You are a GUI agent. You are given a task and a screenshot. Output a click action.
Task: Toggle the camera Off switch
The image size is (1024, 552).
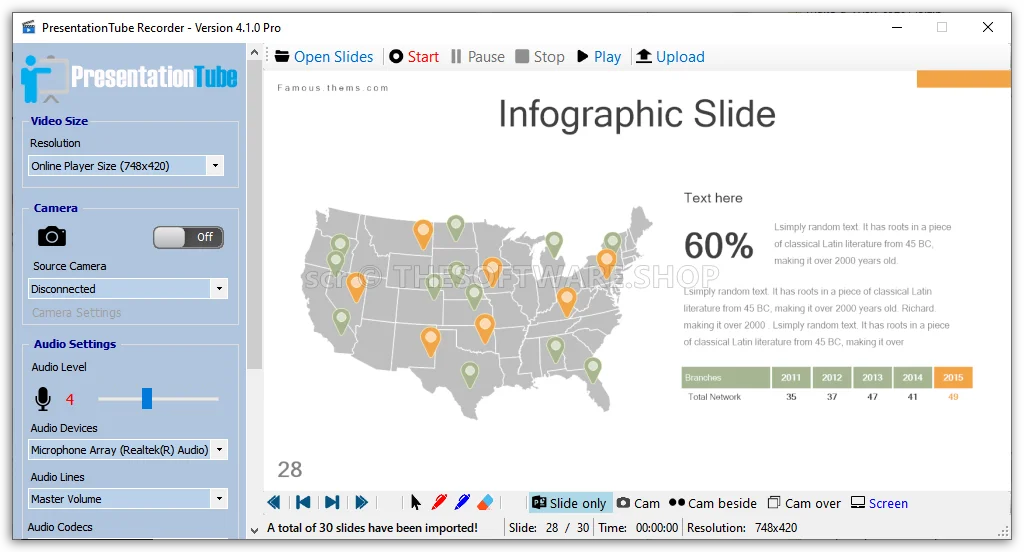188,237
